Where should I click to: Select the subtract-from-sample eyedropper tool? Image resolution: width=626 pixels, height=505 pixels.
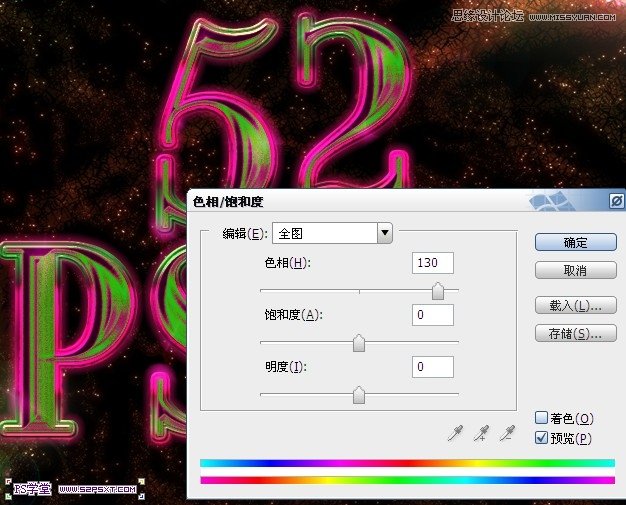click(507, 433)
